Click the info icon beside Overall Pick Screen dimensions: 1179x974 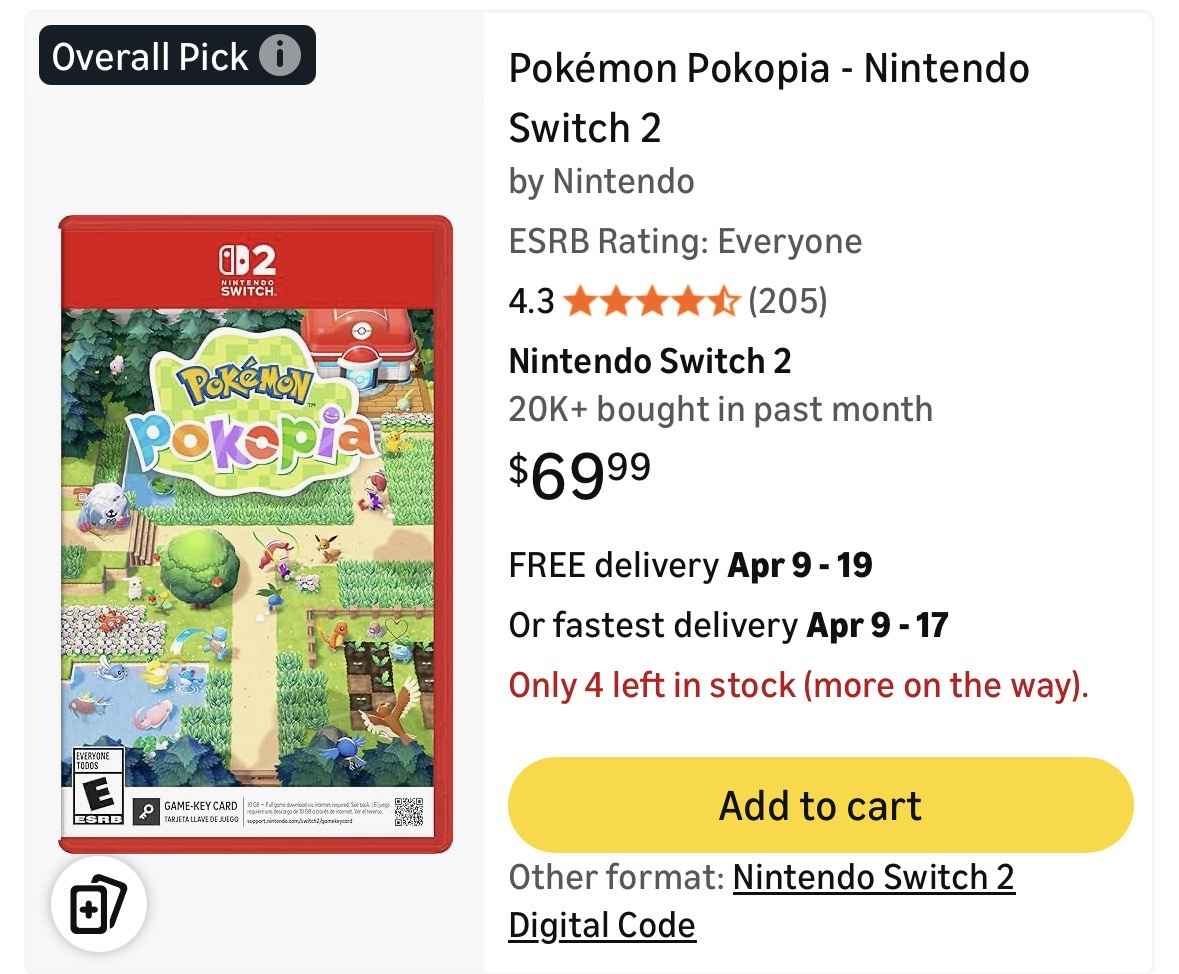point(280,56)
